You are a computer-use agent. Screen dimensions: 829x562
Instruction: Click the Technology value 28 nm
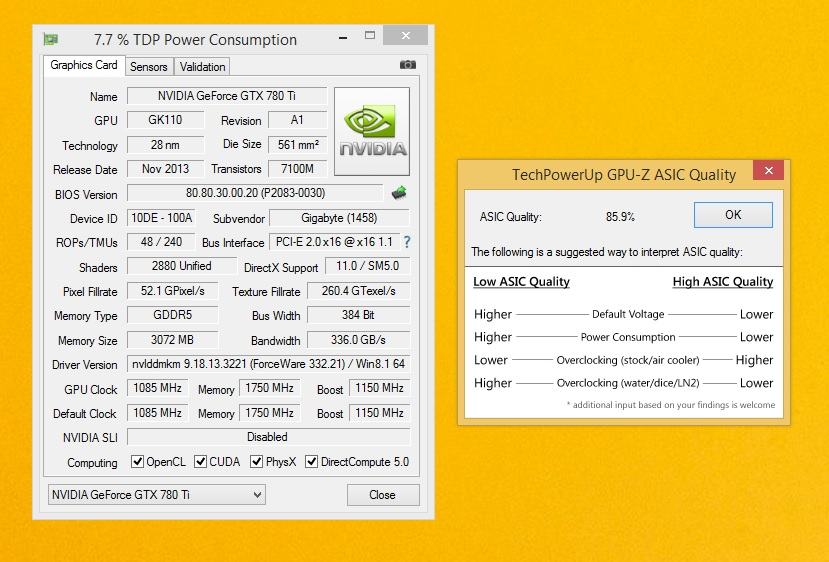pos(165,144)
